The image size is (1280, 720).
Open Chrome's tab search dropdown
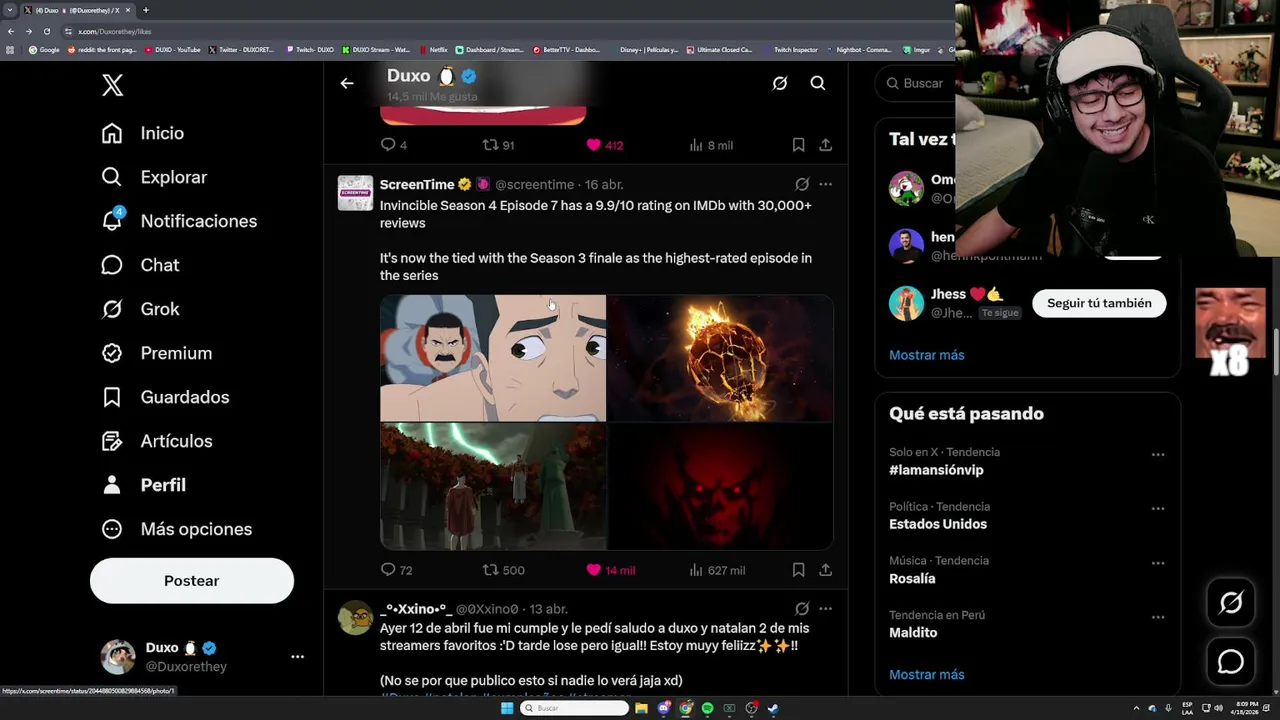click(x=10, y=10)
